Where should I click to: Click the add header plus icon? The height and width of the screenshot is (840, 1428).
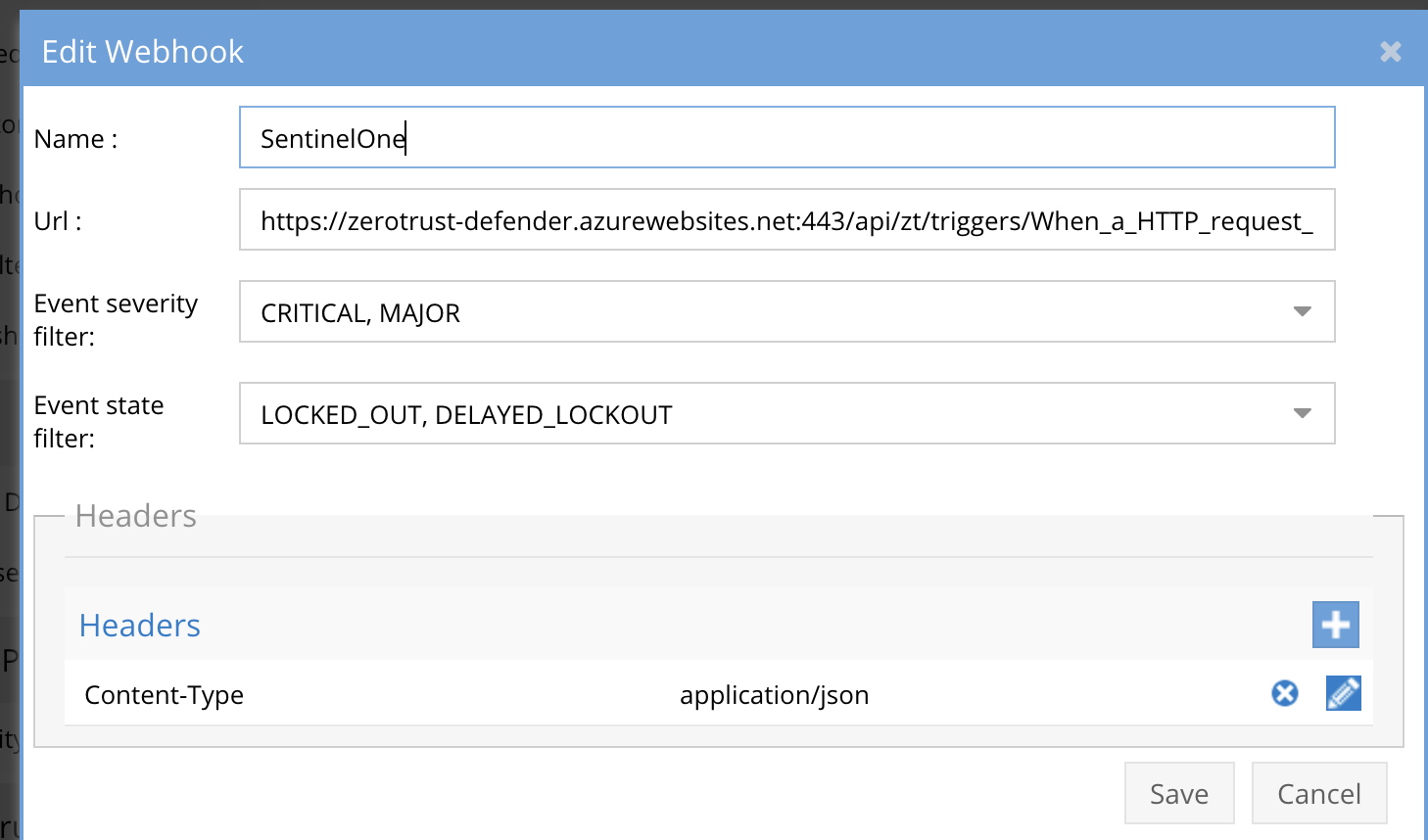(1335, 625)
